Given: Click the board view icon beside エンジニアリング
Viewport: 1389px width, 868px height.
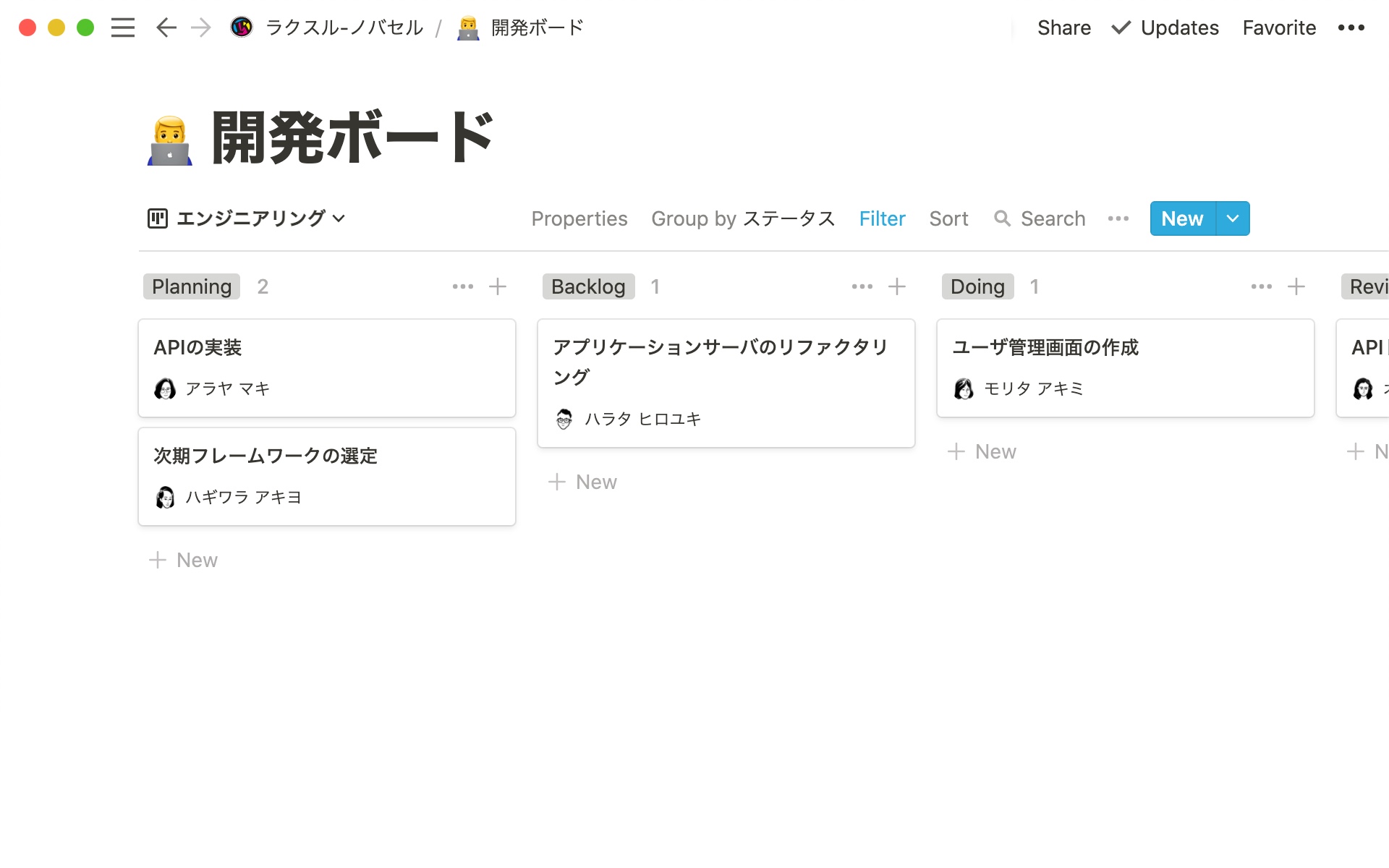Looking at the screenshot, I should click(x=158, y=218).
